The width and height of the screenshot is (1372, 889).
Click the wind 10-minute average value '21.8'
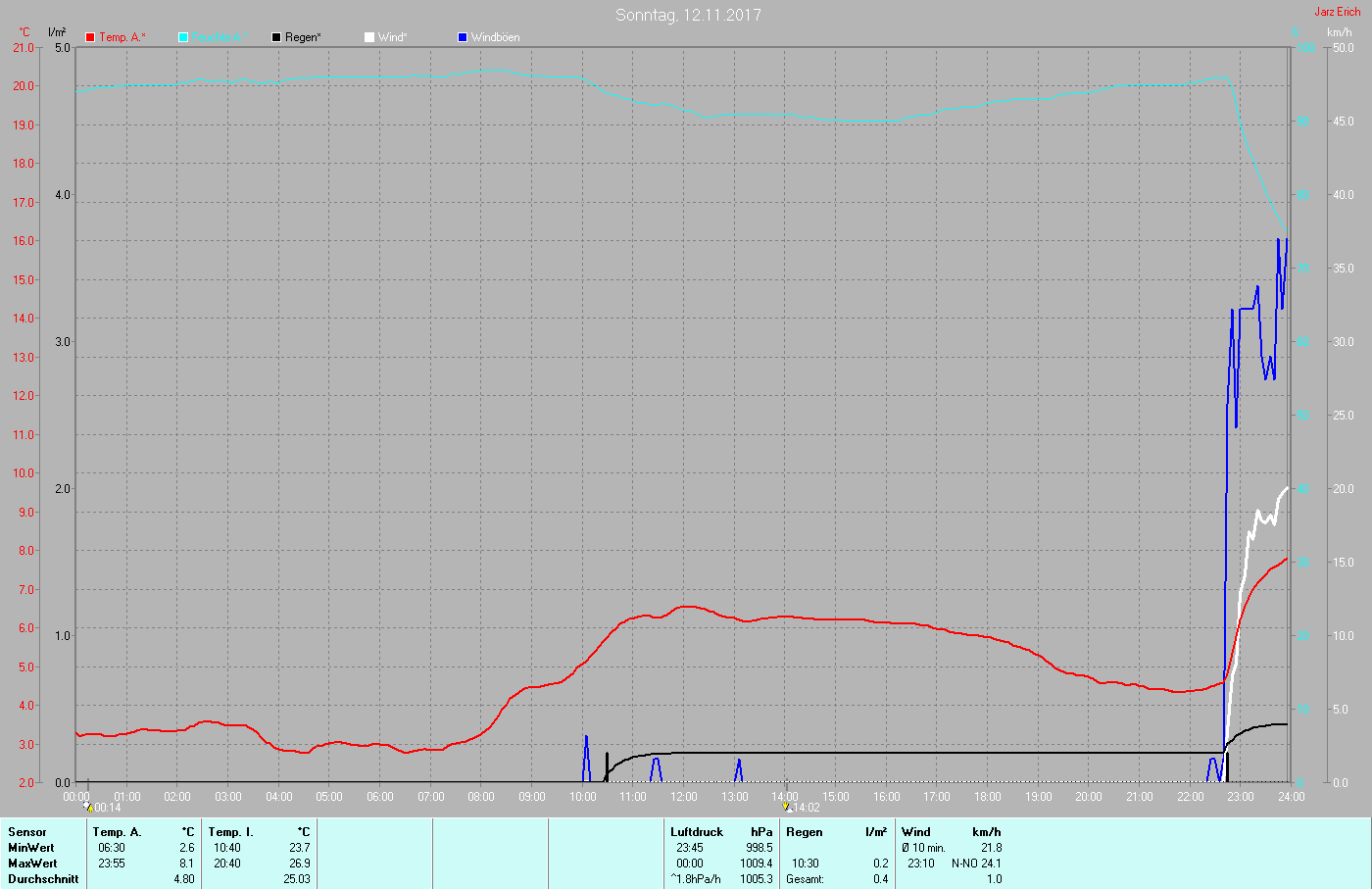click(992, 848)
